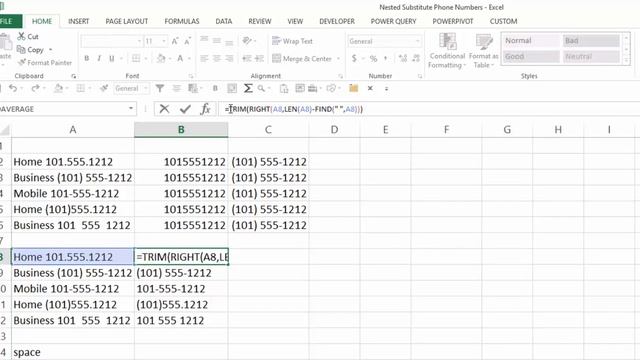Screen dimensions: 640x360
Task: Click Increase Decimal icon
Action: pyautogui.click(x=403, y=58)
